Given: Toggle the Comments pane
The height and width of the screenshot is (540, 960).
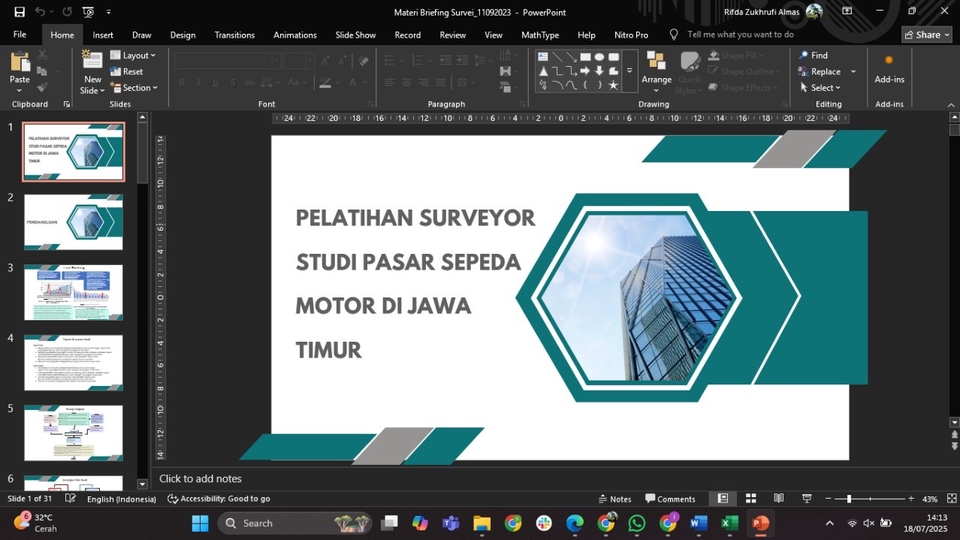Looking at the screenshot, I should click(x=670, y=498).
